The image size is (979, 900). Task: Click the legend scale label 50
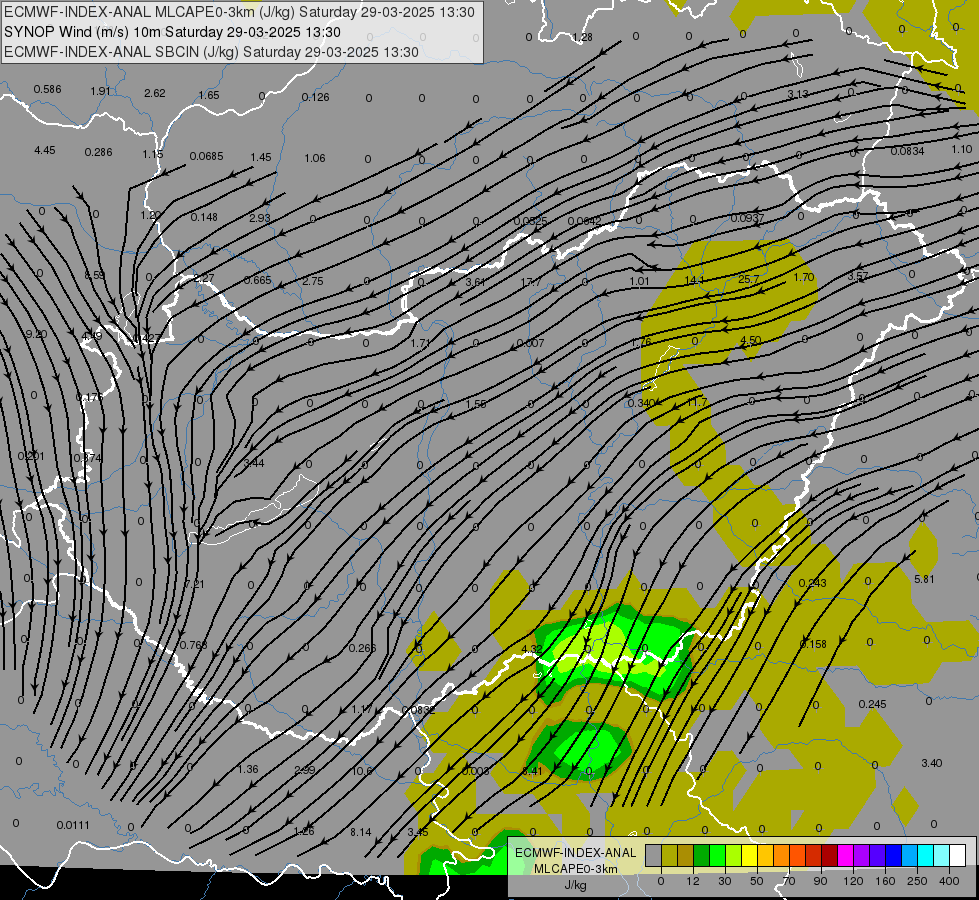[x=757, y=881]
